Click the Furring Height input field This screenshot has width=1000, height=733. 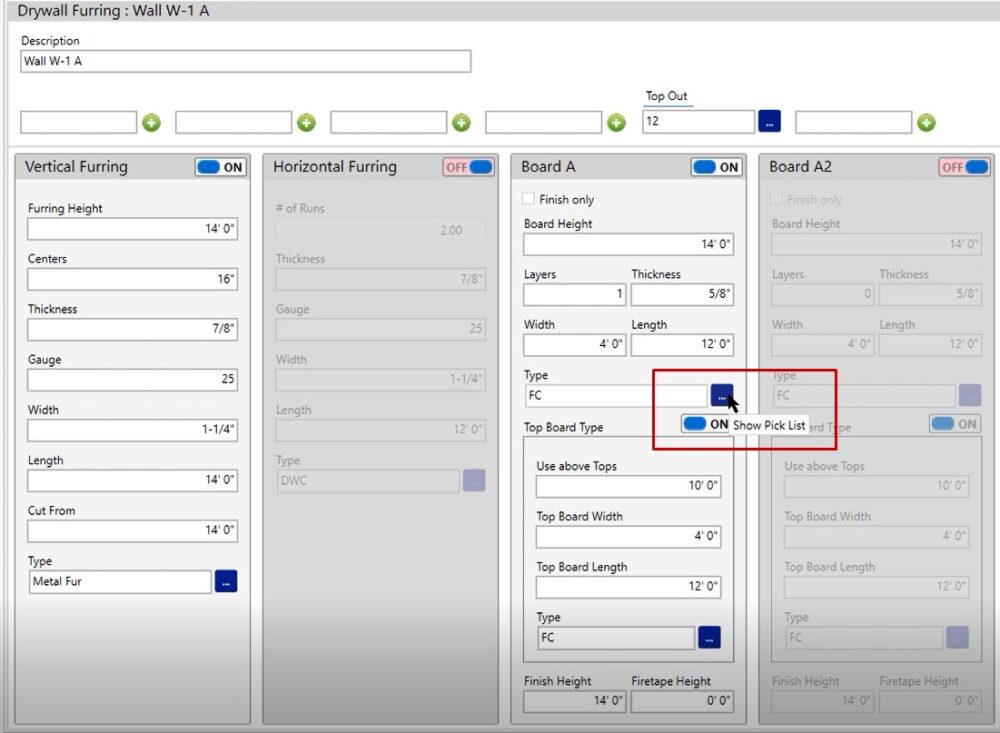coord(132,228)
